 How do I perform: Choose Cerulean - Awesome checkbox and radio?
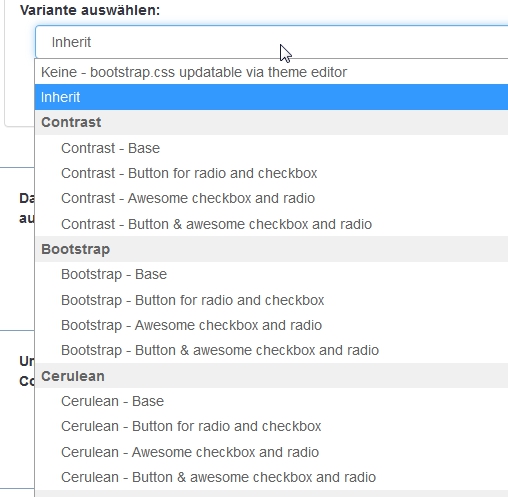tap(272, 452)
